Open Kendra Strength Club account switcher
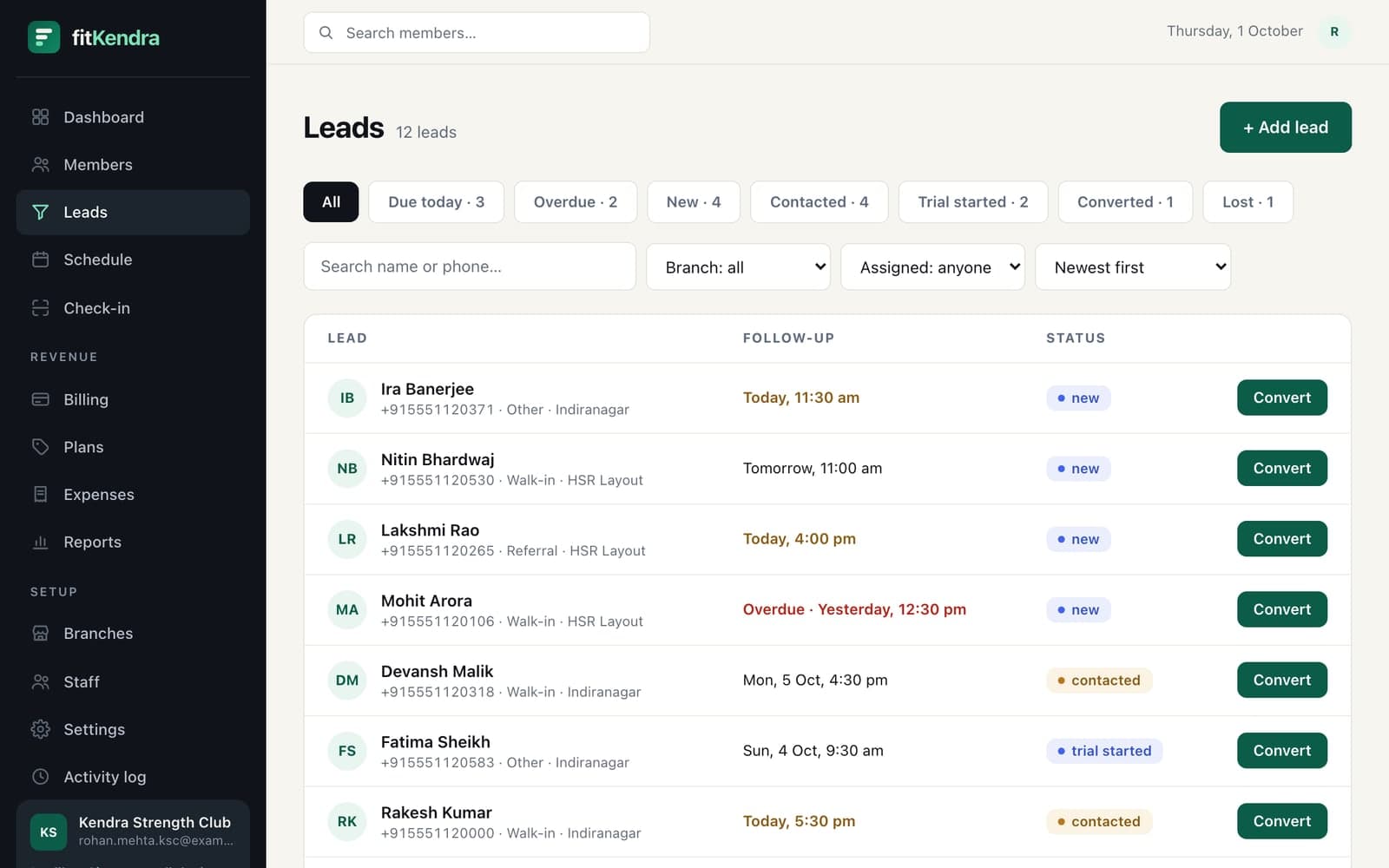 [x=133, y=832]
